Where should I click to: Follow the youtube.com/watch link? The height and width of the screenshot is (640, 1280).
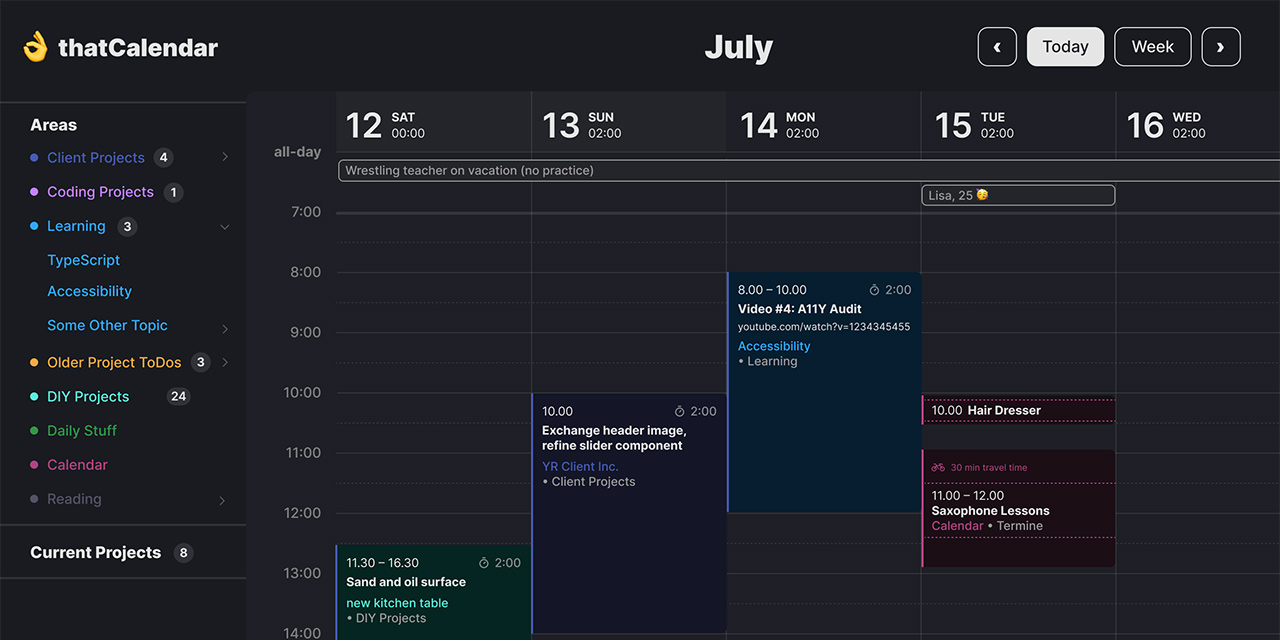pos(824,327)
